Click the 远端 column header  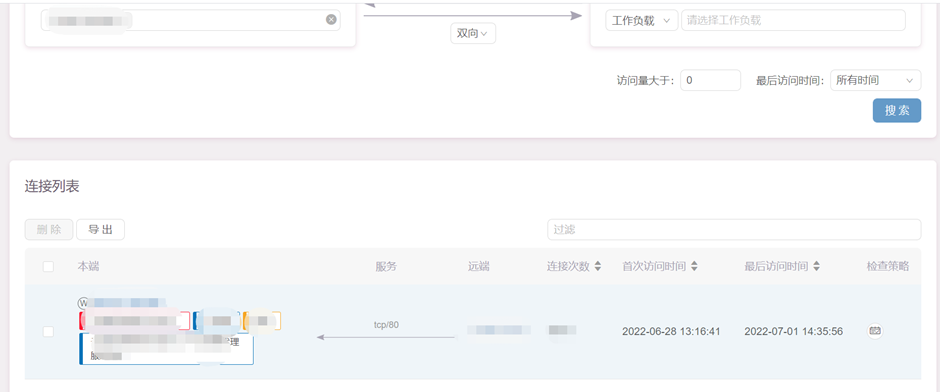(478, 267)
